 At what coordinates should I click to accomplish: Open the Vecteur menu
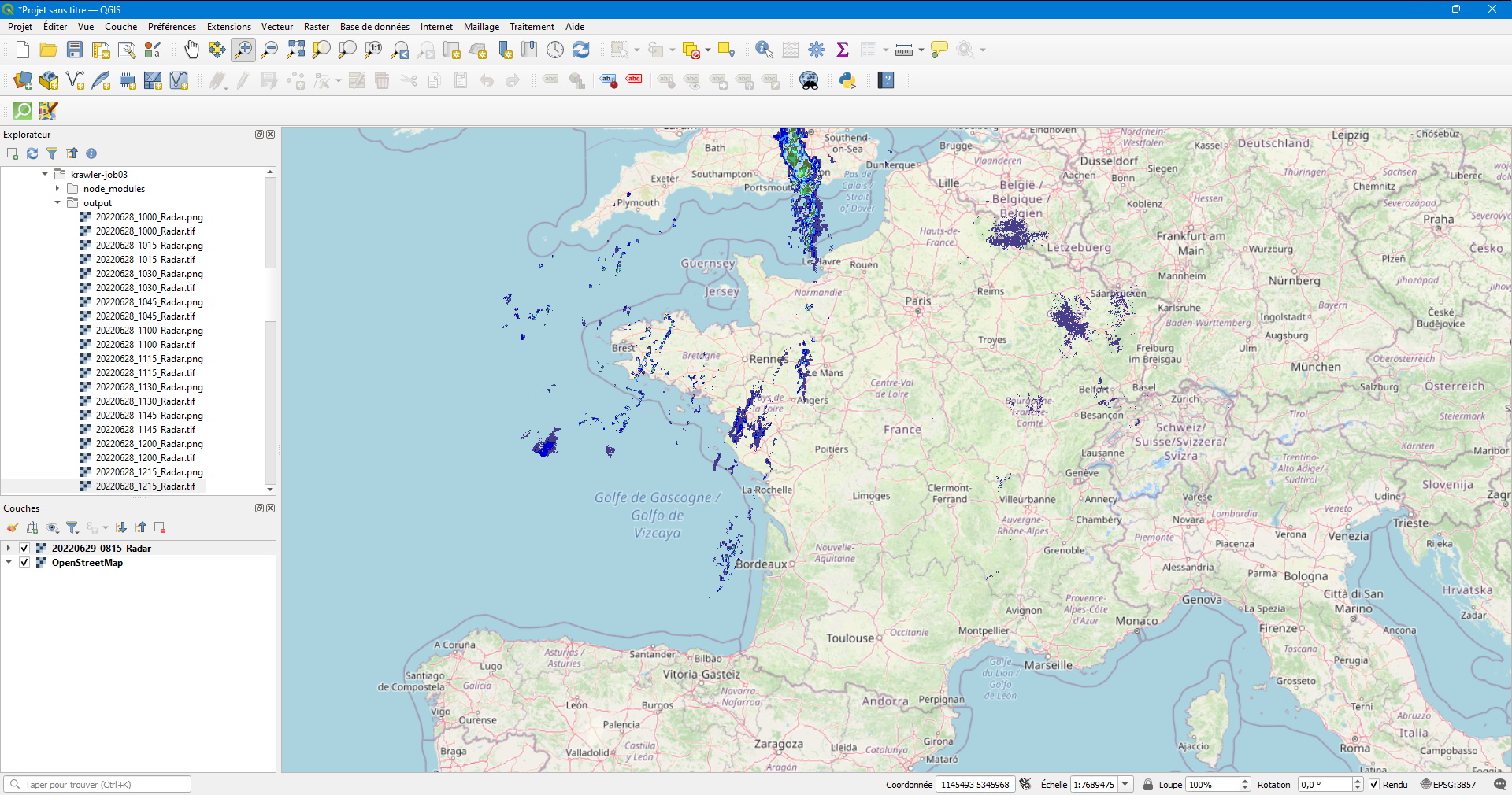pos(277,27)
